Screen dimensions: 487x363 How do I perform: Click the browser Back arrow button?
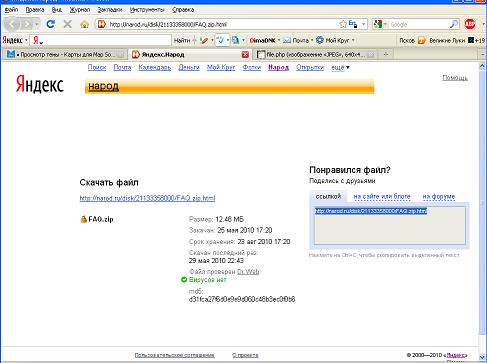pyautogui.click(x=12, y=24)
